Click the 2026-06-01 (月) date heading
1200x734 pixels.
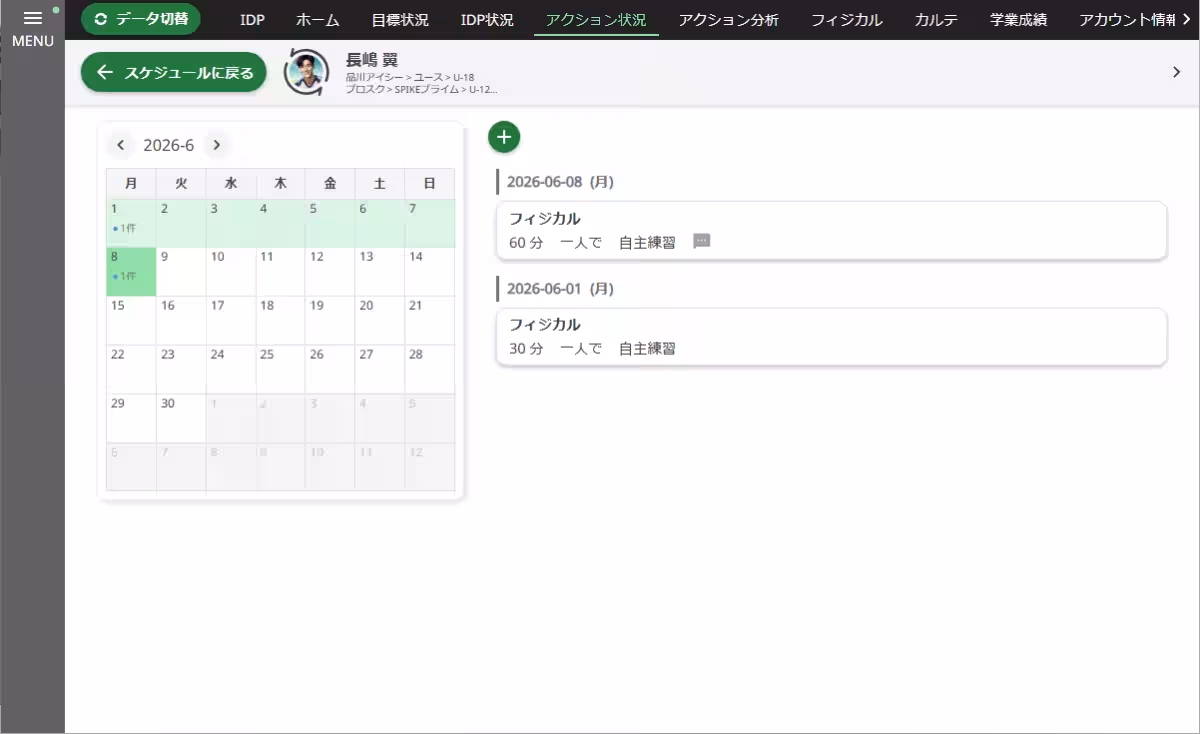tap(560, 289)
